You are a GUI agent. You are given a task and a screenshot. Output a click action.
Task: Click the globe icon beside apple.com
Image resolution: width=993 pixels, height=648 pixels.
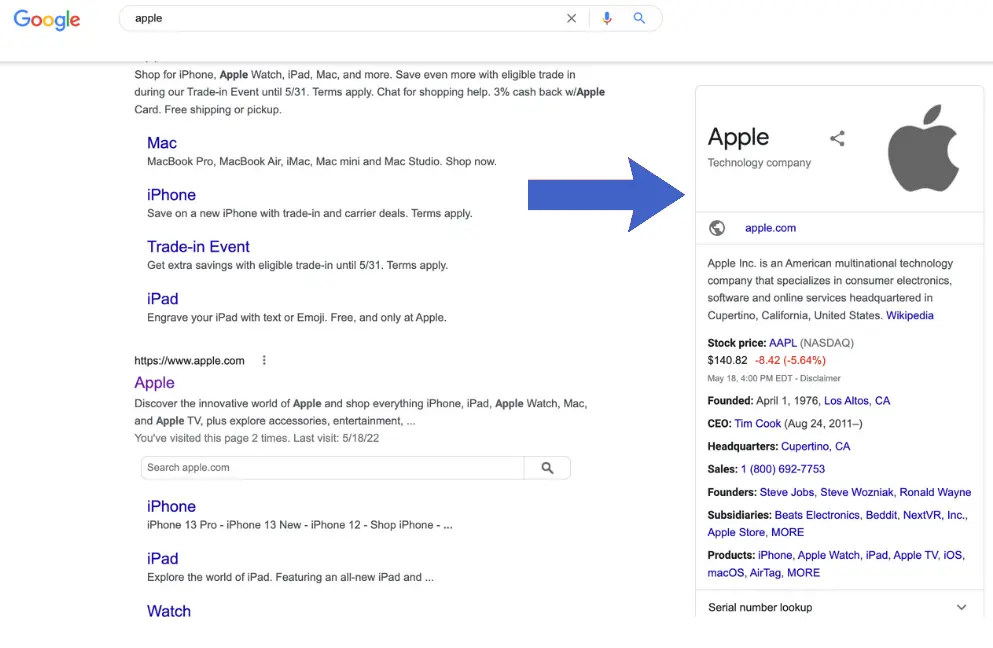[717, 228]
